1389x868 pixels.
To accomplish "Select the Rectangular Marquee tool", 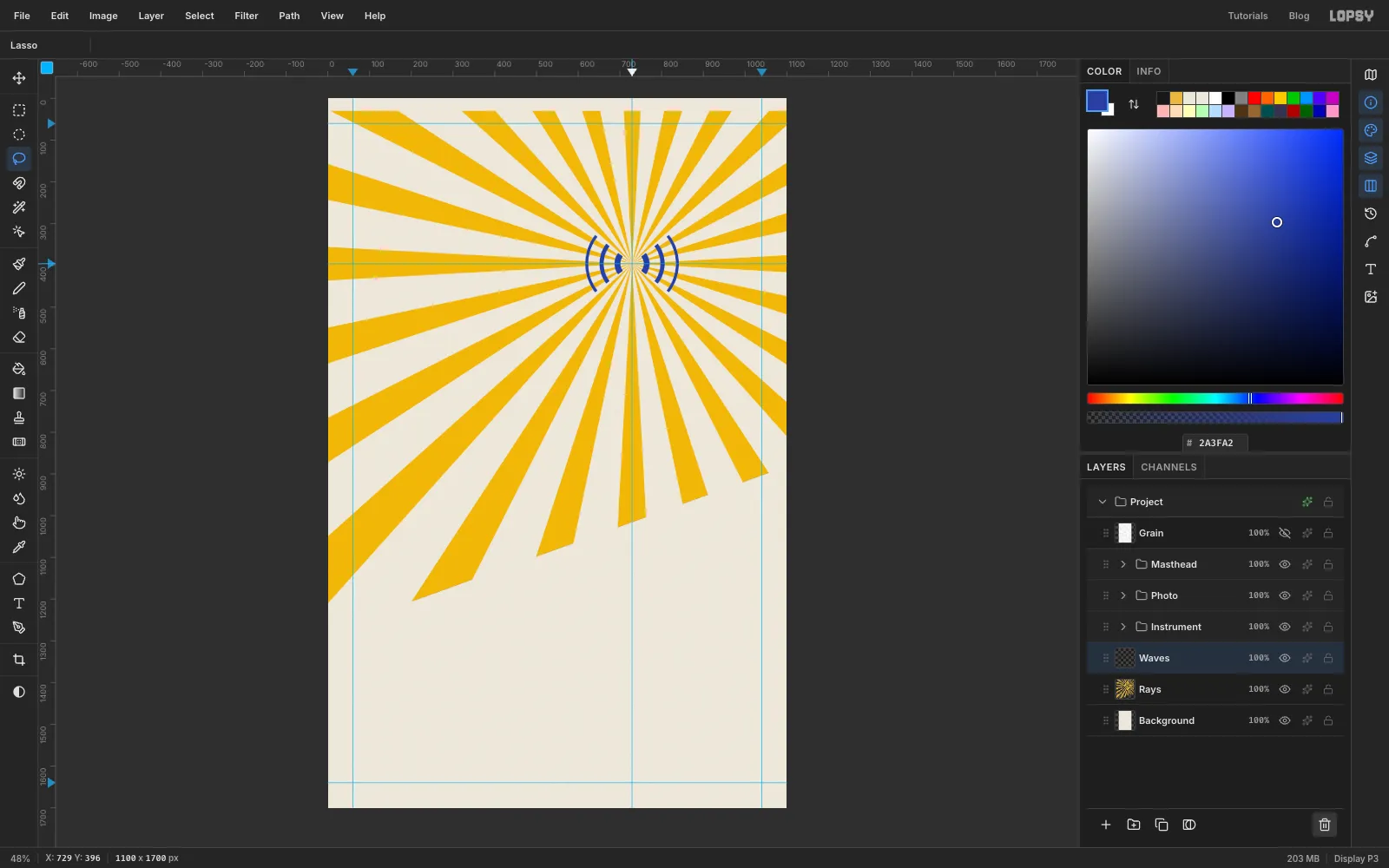I will 19,110.
